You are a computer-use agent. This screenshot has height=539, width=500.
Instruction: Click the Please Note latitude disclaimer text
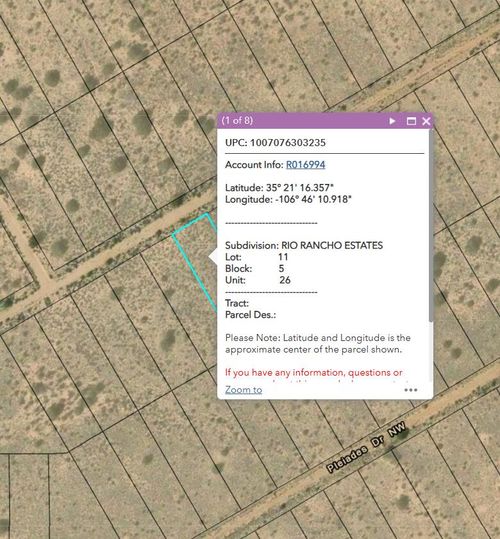point(318,343)
